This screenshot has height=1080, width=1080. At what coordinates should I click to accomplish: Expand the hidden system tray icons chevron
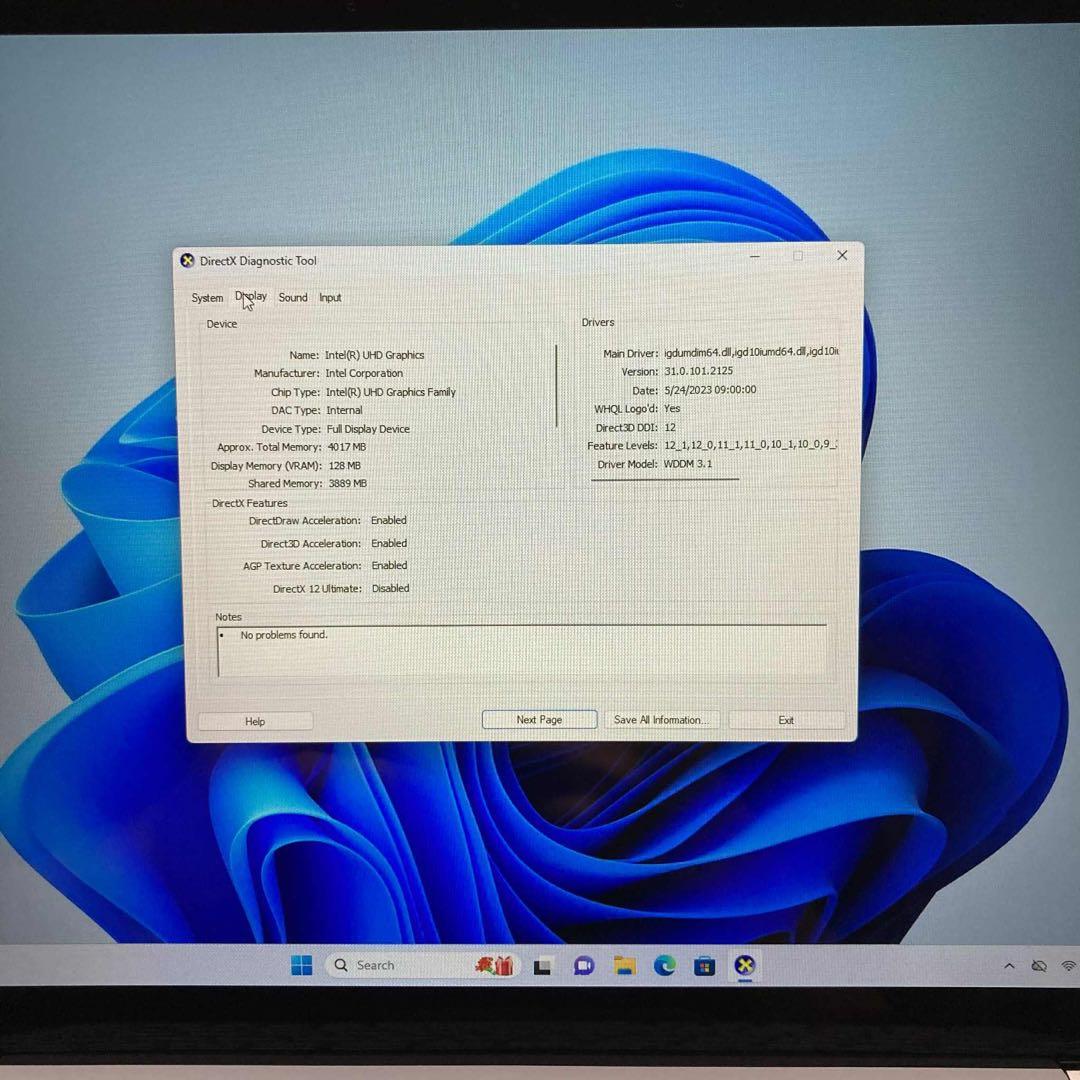(x=1009, y=966)
